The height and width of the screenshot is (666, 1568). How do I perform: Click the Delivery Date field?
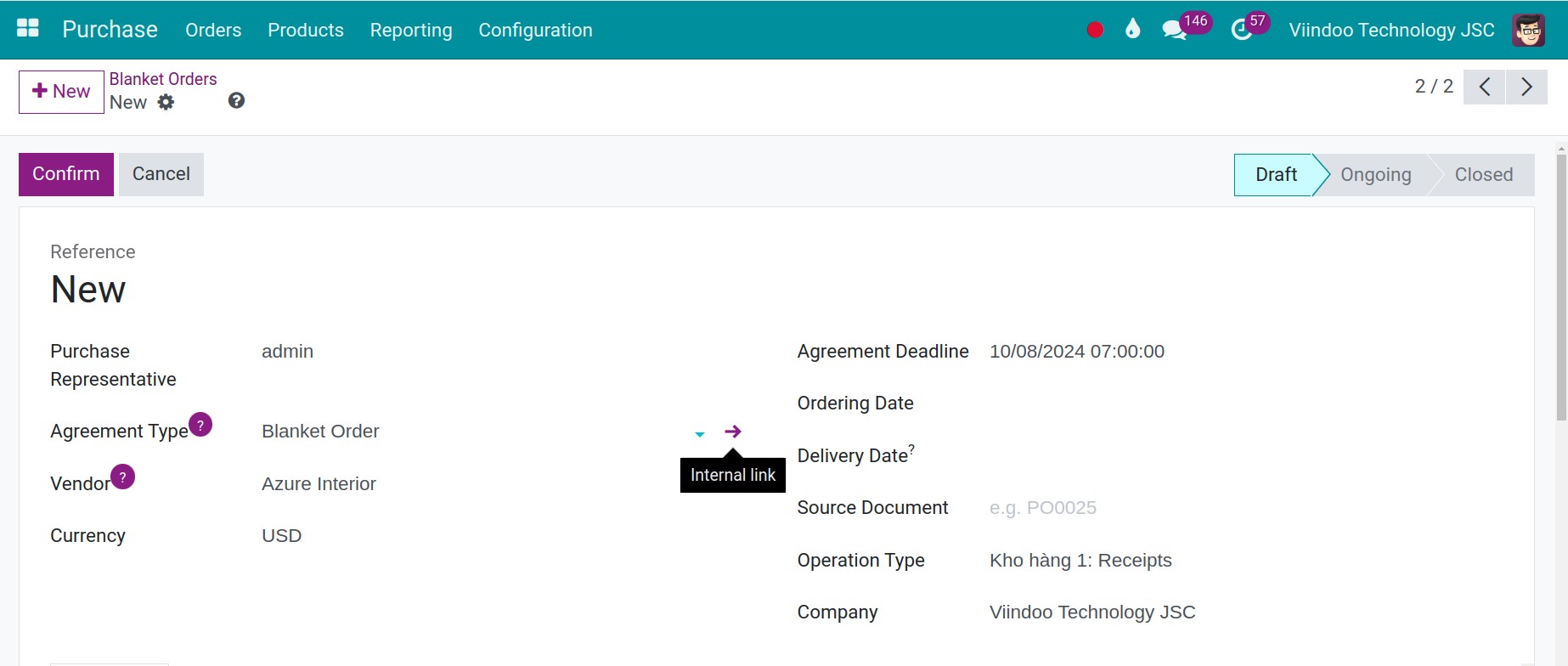click(x=1246, y=455)
